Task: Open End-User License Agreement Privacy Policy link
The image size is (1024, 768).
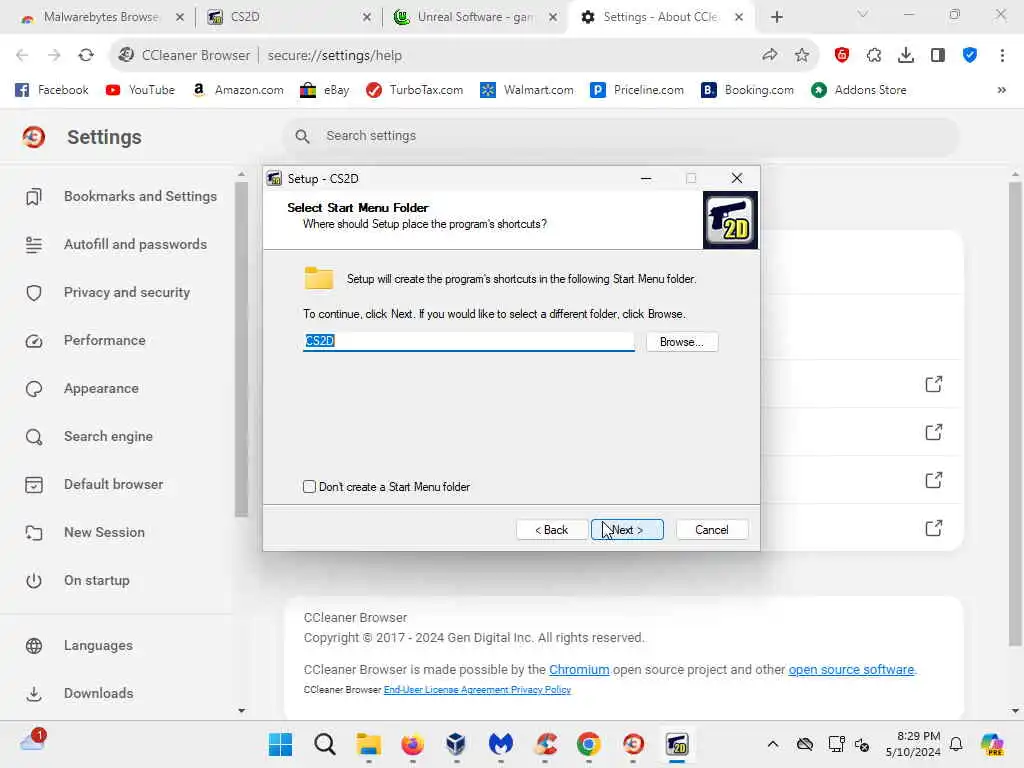Action: [x=477, y=690]
